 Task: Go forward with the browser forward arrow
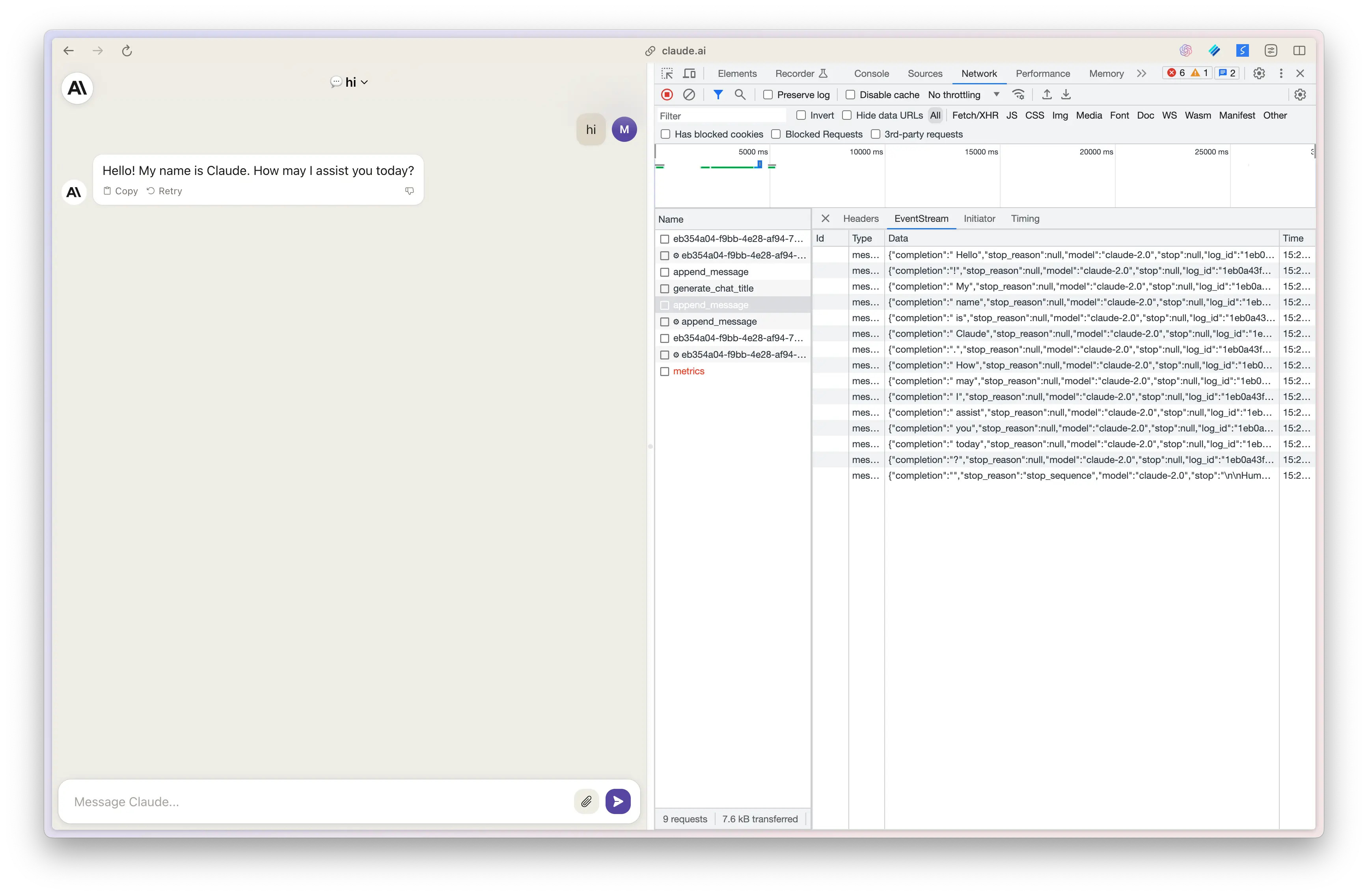tap(98, 50)
